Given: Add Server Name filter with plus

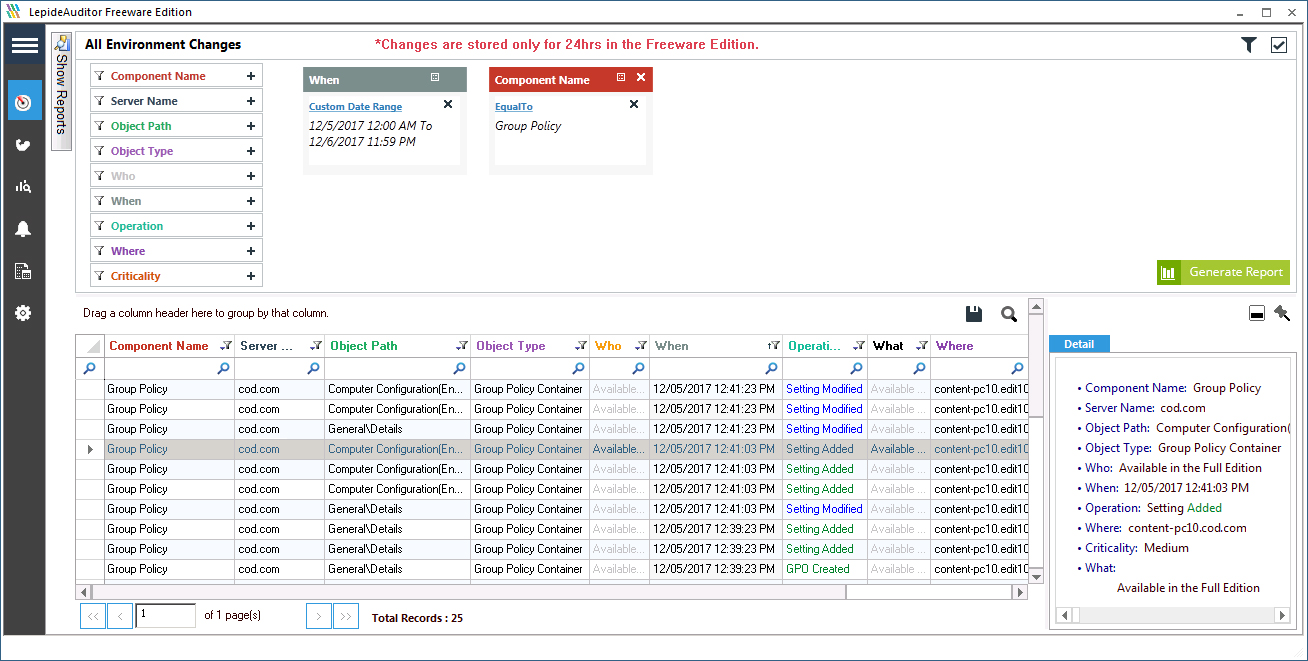Looking at the screenshot, I should (x=251, y=101).
